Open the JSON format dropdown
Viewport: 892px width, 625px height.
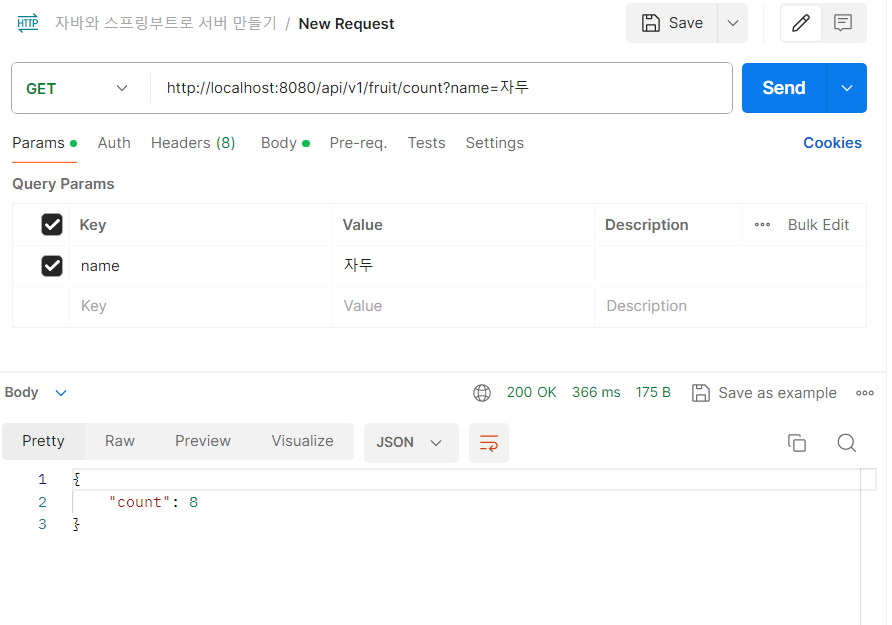(411, 442)
